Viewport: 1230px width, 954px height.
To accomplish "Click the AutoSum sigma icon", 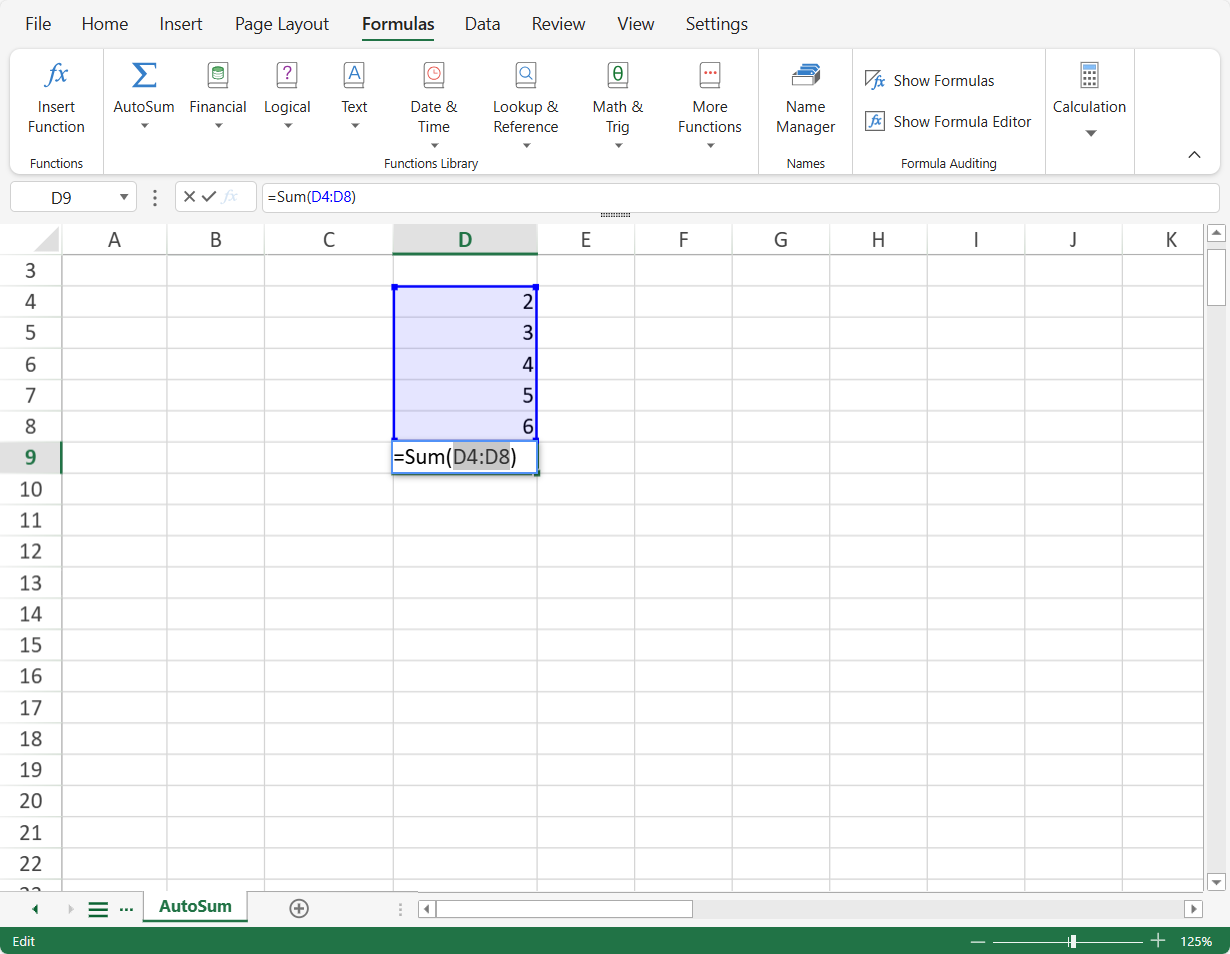I will 144,75.
